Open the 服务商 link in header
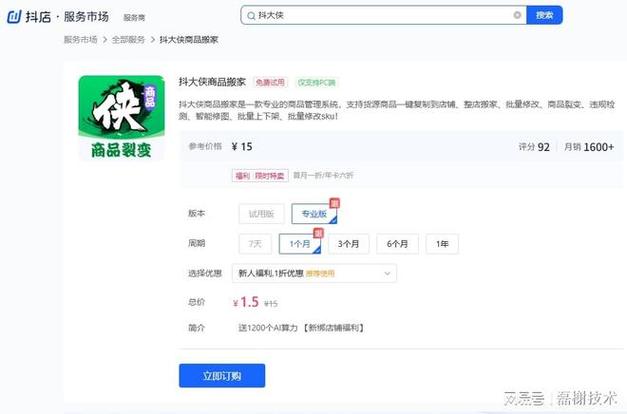The image size is (627, 414). pyautogui.click(x=134, y=18)
